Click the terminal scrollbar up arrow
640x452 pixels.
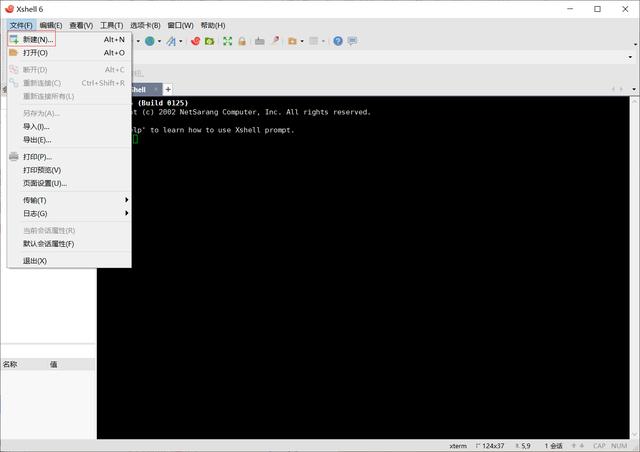tap(634, 100)
